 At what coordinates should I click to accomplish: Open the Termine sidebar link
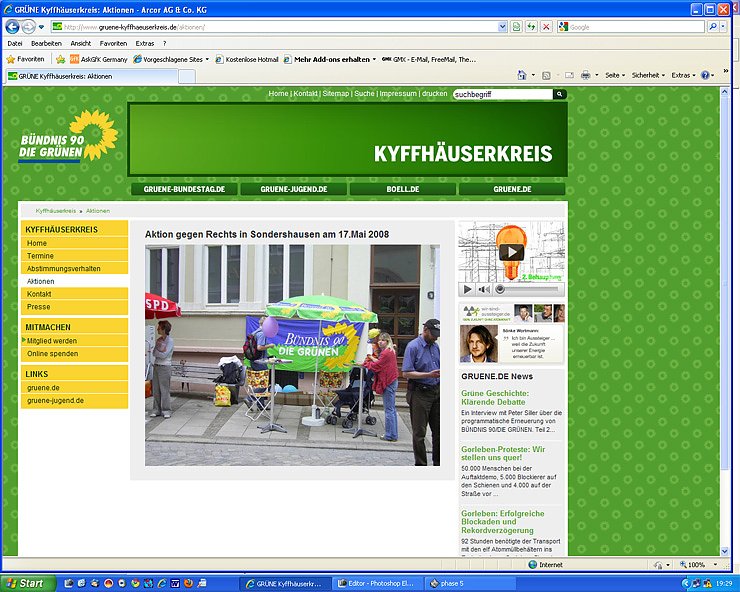pos(41,256)
